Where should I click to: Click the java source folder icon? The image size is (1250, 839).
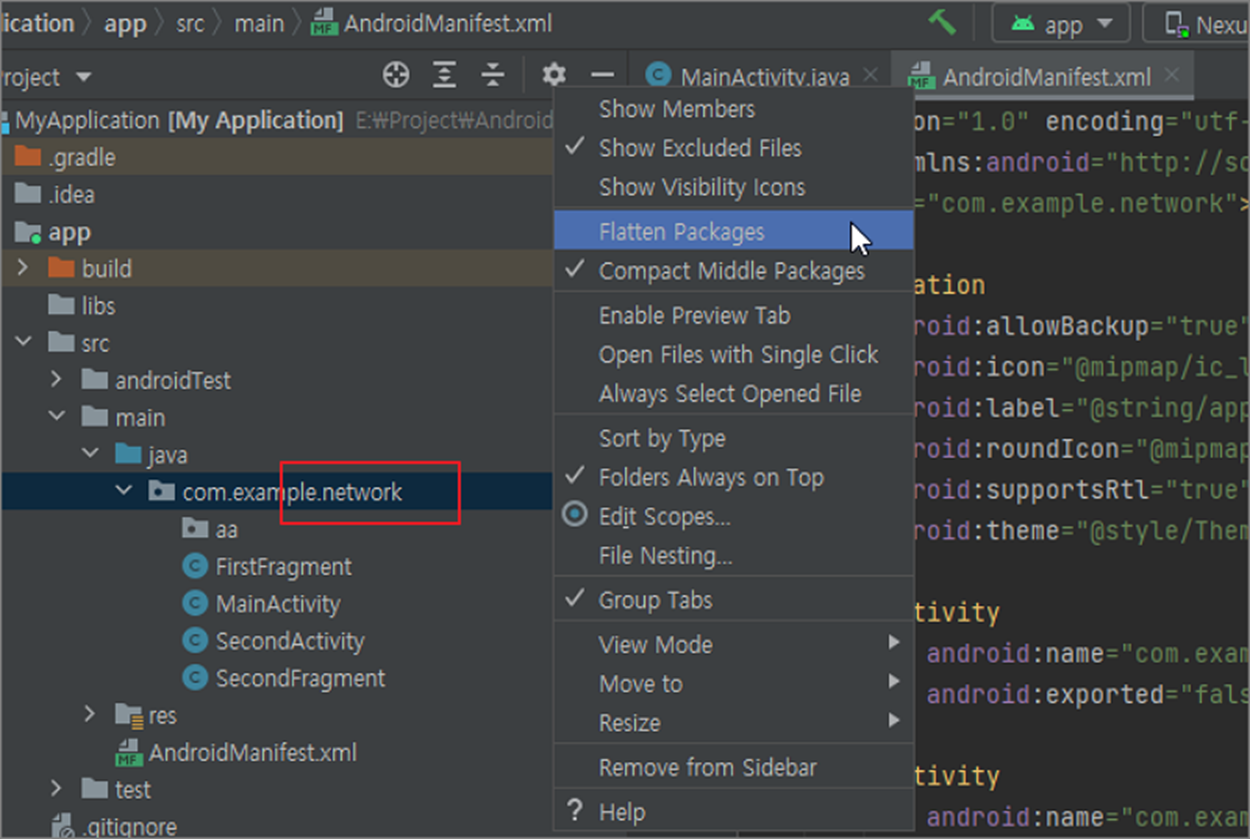[x=128, y=455]
